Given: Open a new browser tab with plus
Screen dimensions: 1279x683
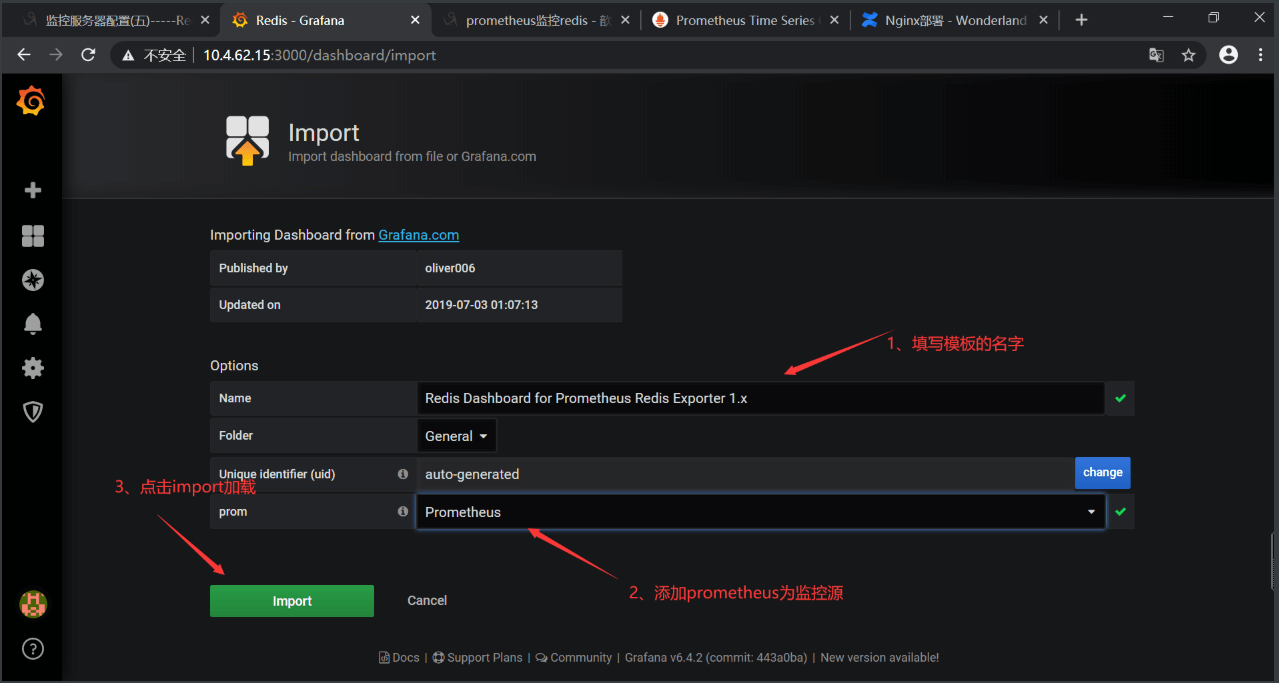Looking at the screenshot, I should point(1081,20).
